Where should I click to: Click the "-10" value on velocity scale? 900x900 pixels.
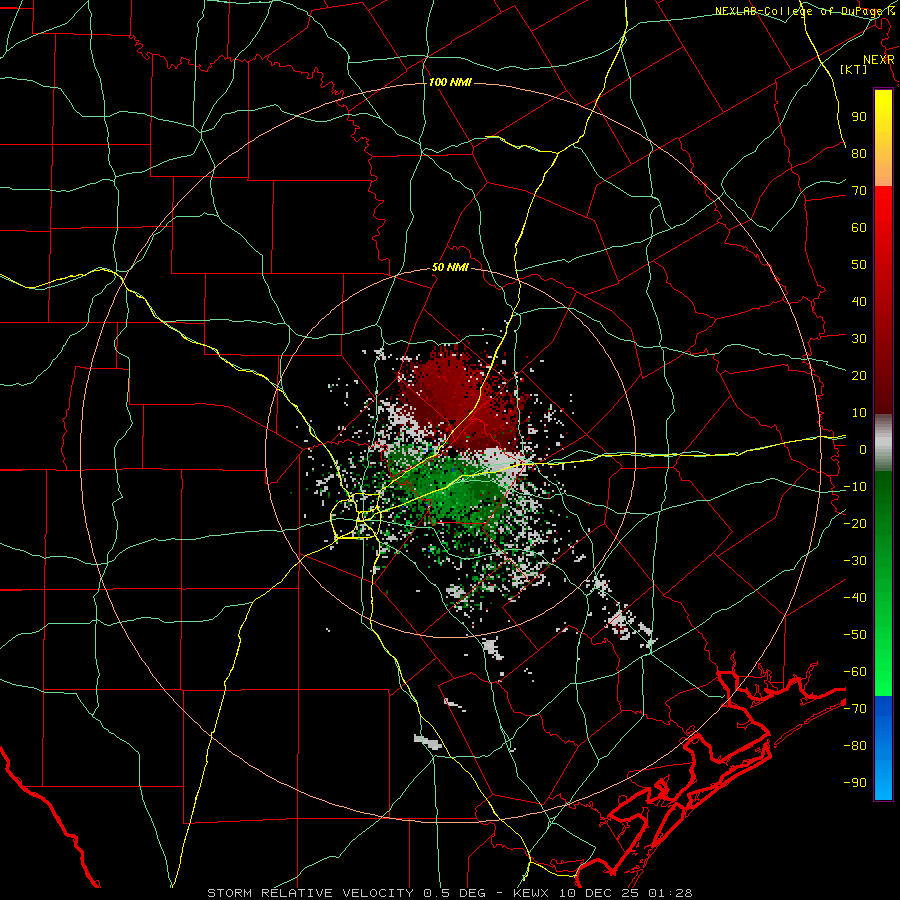coord(855,487)
